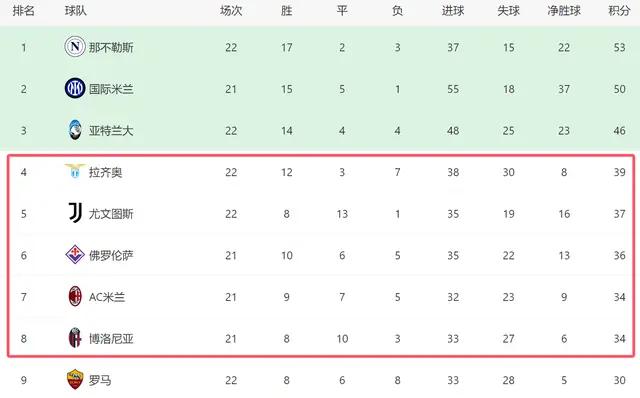The width and height of the screenshot is (640, 398).
Task: Click the Fiorentina purple diamond crest
Action: [x=75, y=255]
